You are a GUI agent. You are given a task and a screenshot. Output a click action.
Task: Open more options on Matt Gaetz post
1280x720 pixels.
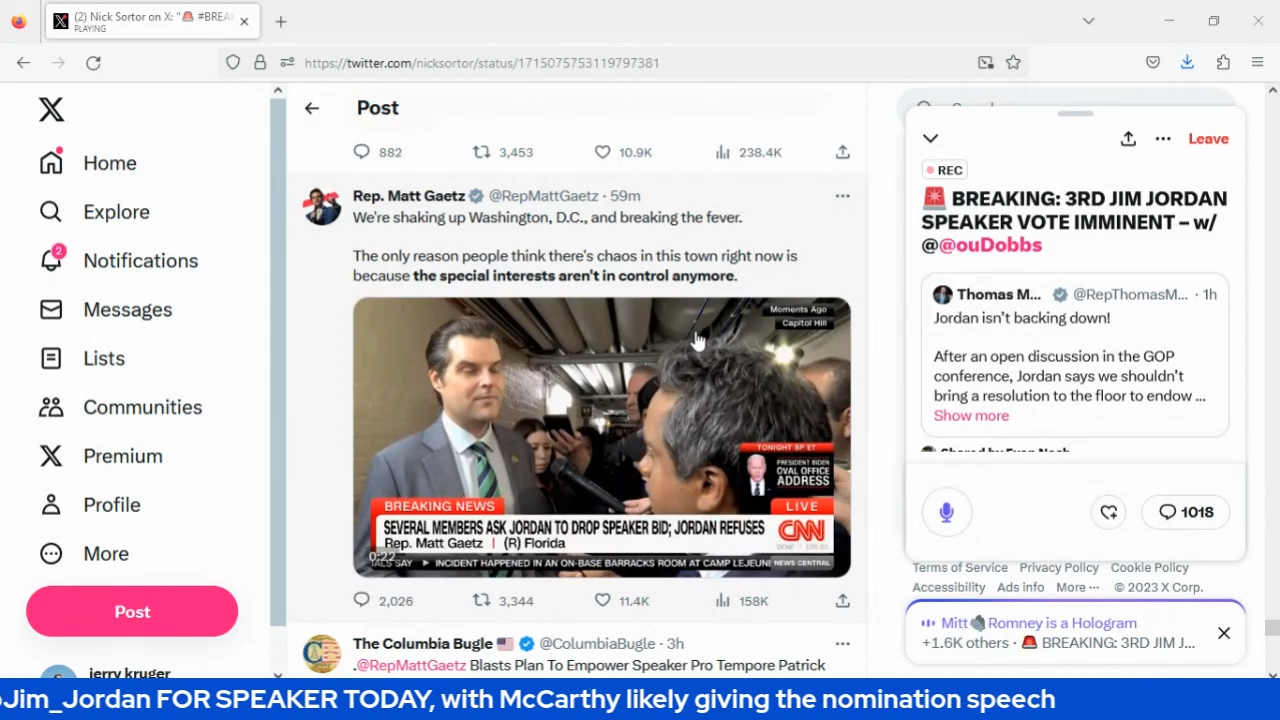point(842,196)
